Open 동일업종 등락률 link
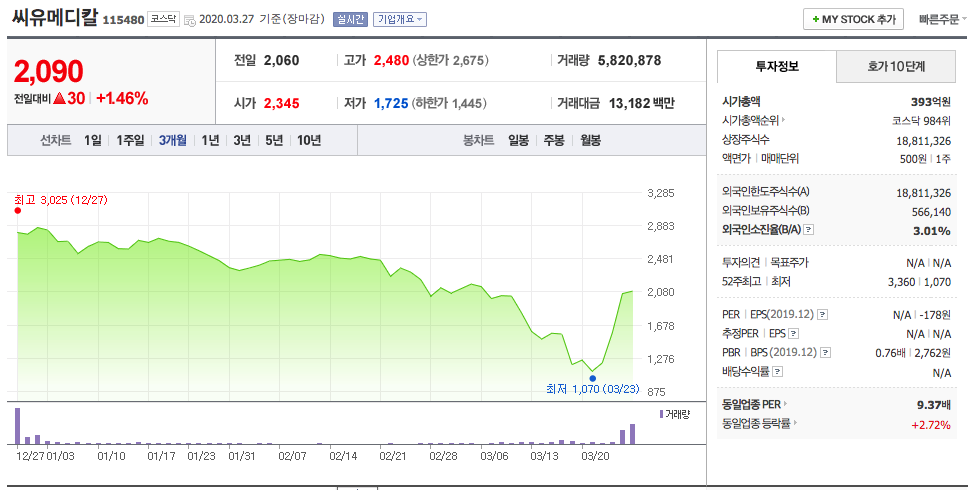 (x=759, y=424)
